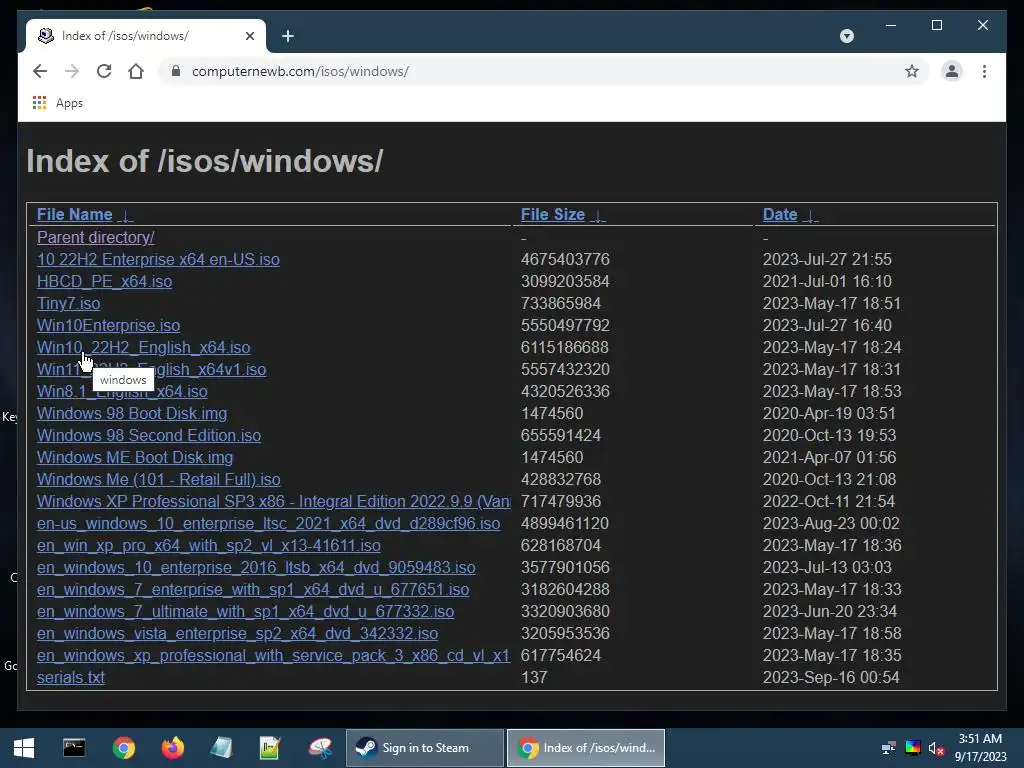Close the Index of /isos/windows/ tab
The width and height of the screenshot is (1024, 768).
point(249,36)
